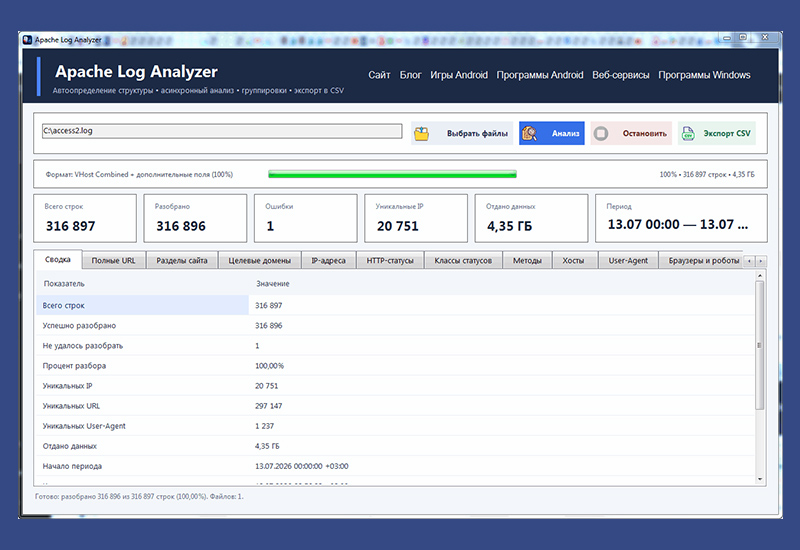
Task: Open the Сайт link in header
Action: [379, 75]
